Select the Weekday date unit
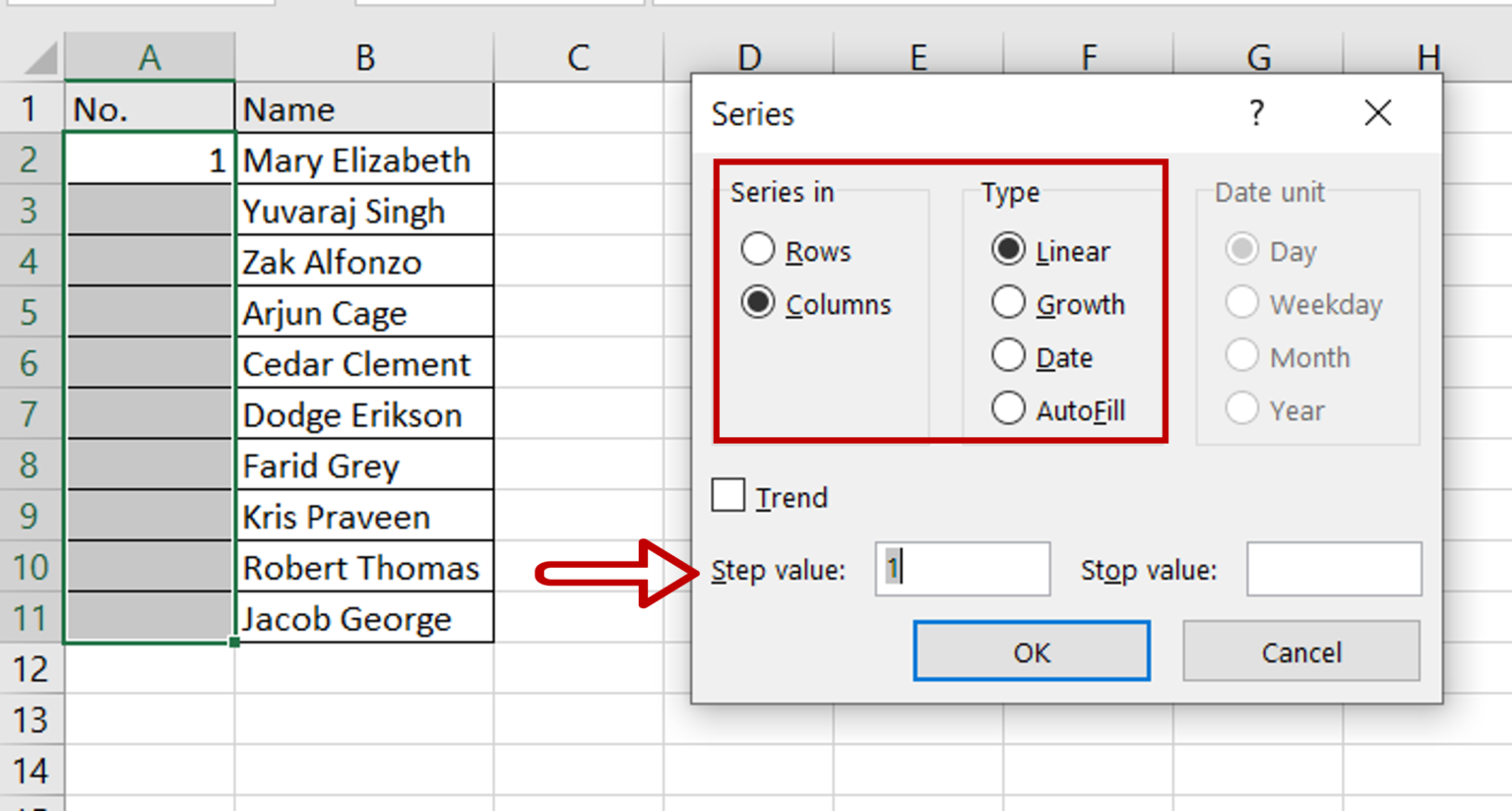1512x811 pixels. (x=1242, y=303)
